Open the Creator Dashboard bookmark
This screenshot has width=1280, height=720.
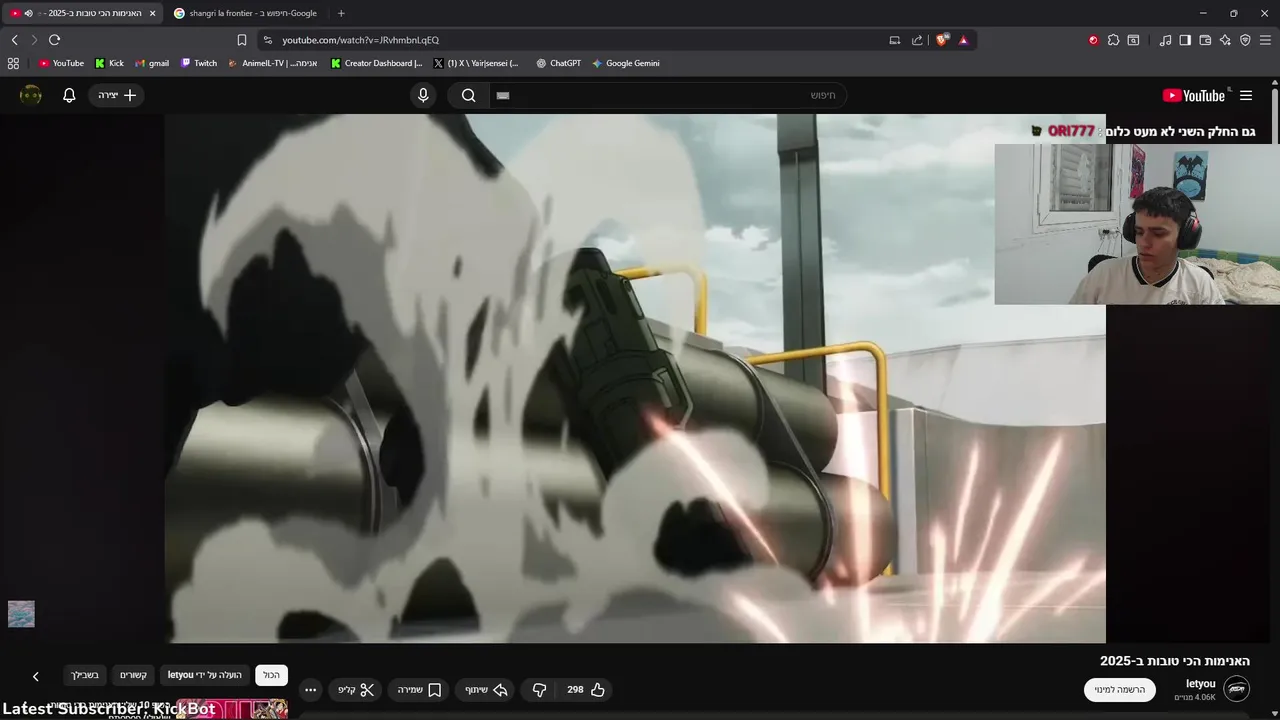pyautogui.click(x=376, y=63)
